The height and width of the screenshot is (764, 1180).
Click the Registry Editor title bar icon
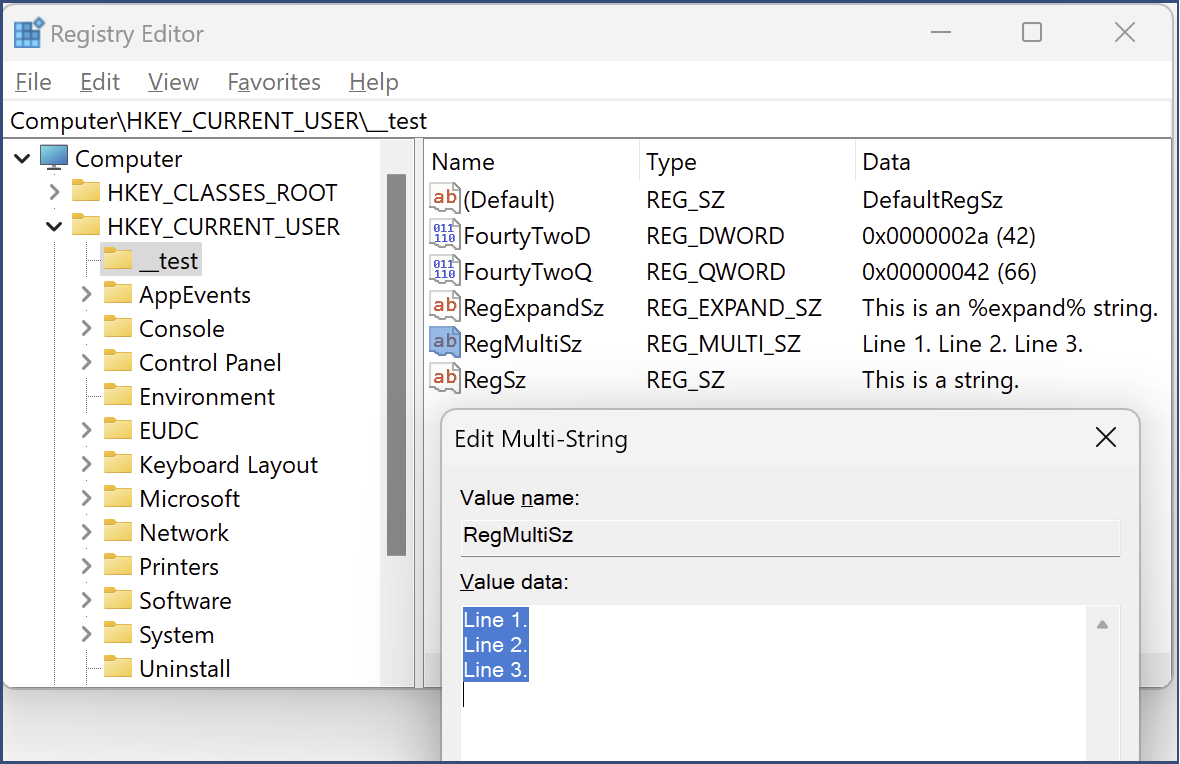tap(27, 32)
